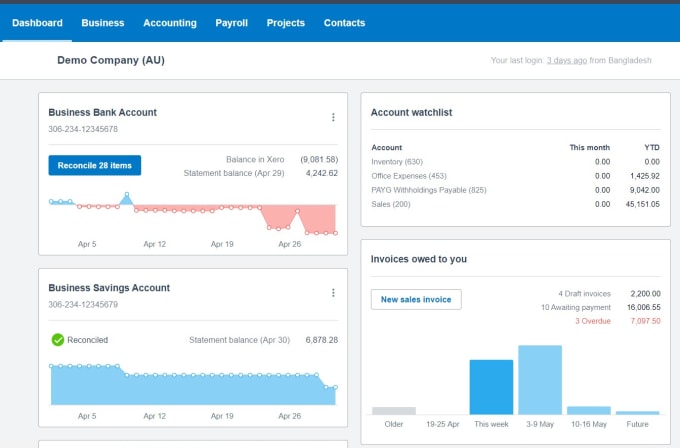Click the 19-25 Apr axis label
This screenshot has height=448, width=680.
coord(442,424)
